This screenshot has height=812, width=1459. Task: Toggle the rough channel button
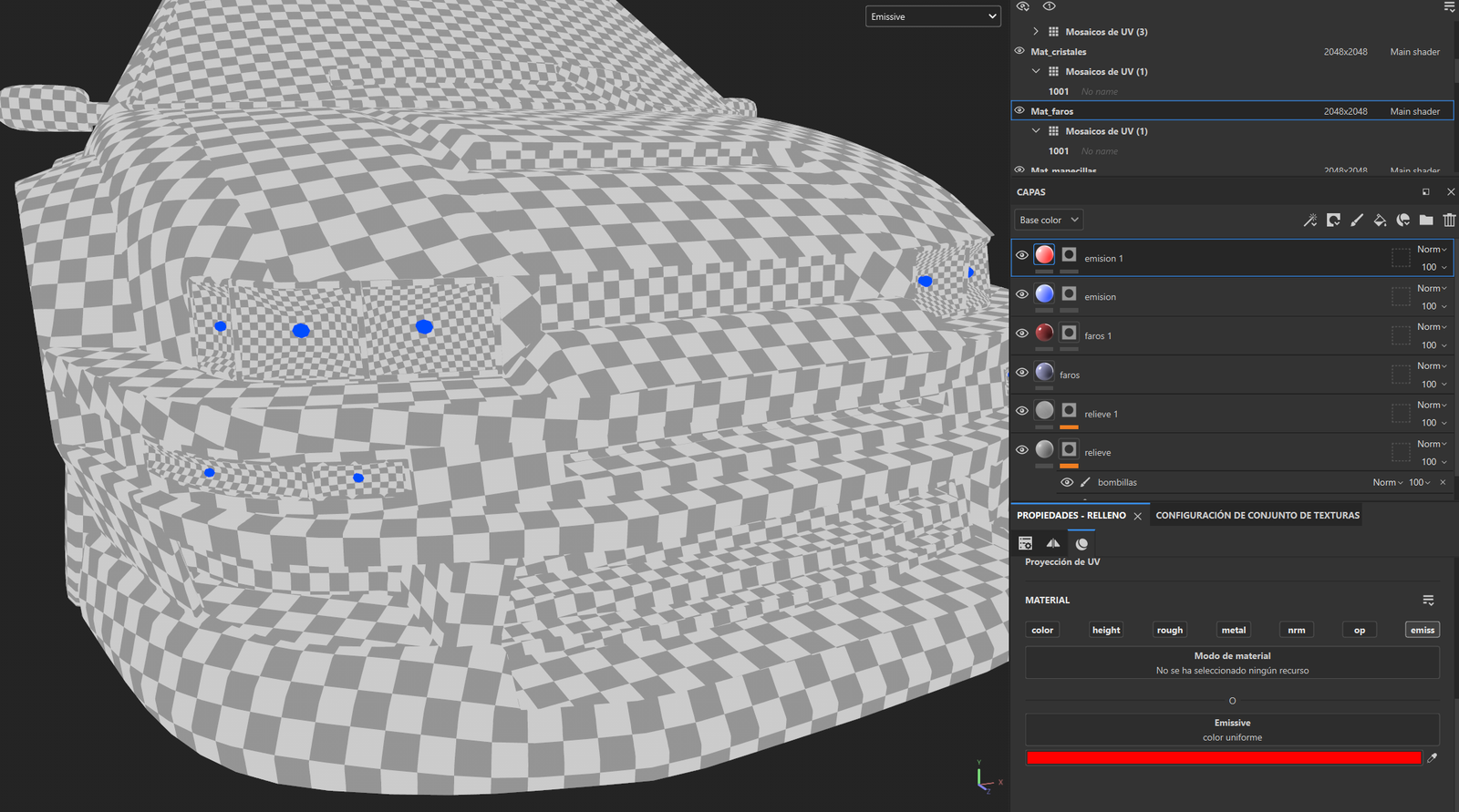[x=1170, y=630]
